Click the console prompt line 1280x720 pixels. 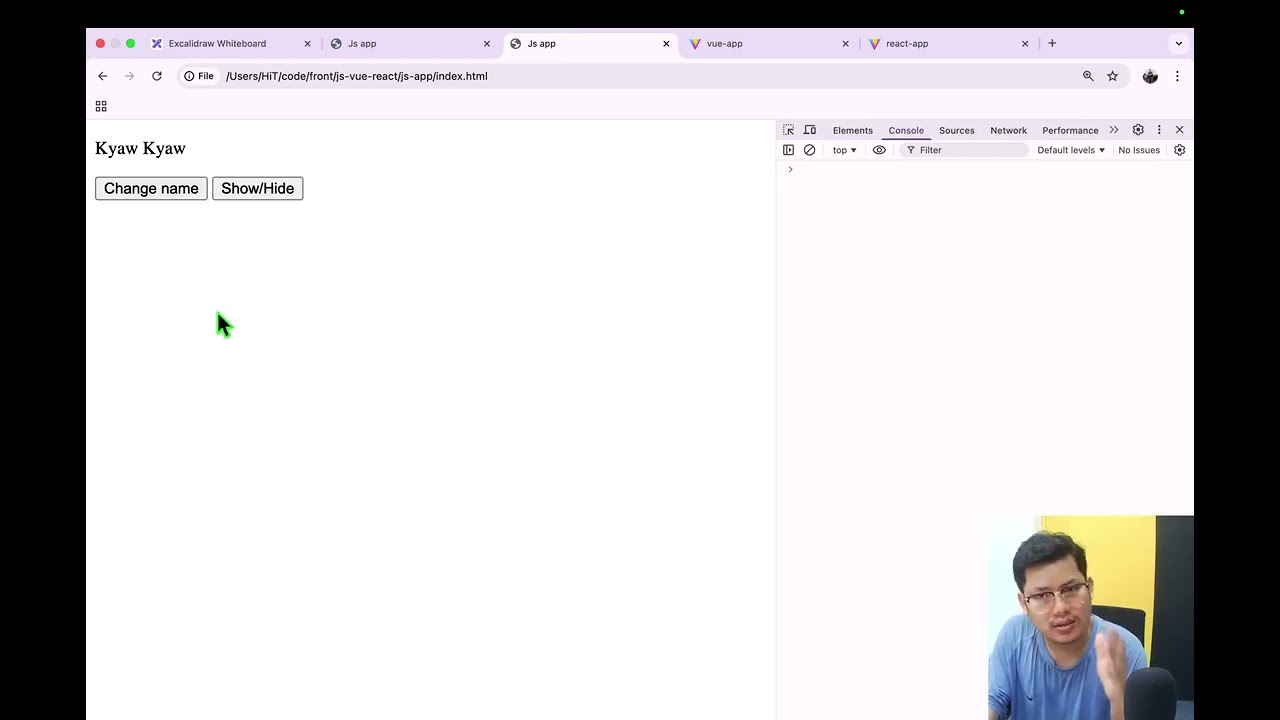coord(985,170)
